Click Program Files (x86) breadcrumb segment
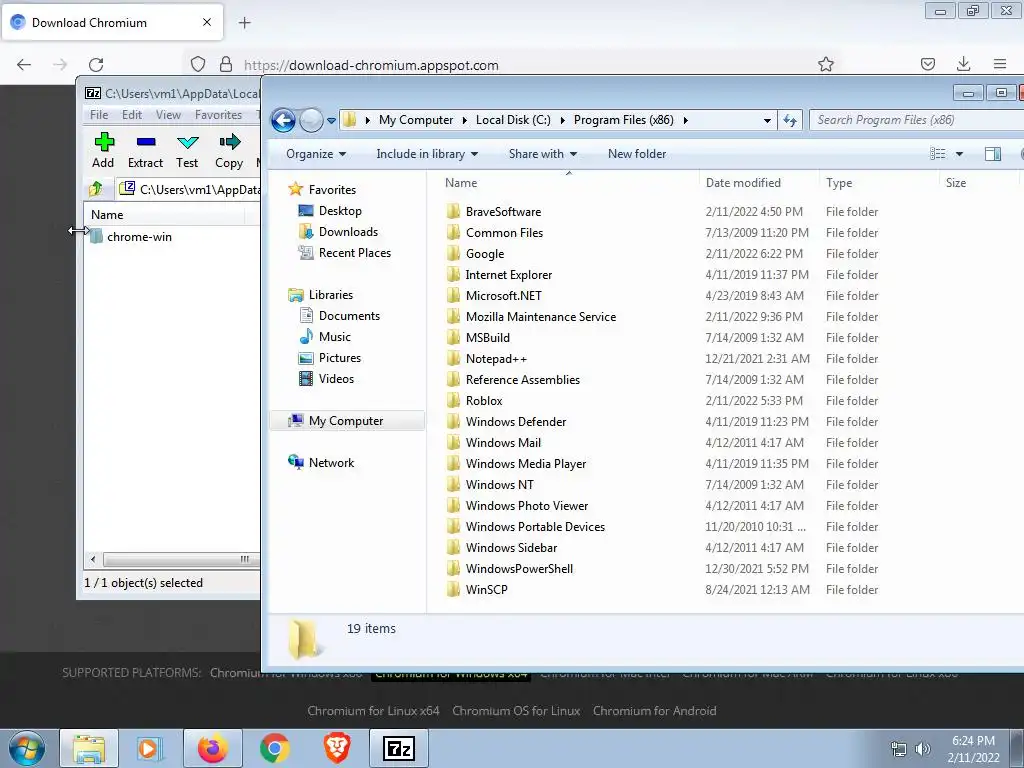This screenshot has width=1024, height=768. point(624,120)
